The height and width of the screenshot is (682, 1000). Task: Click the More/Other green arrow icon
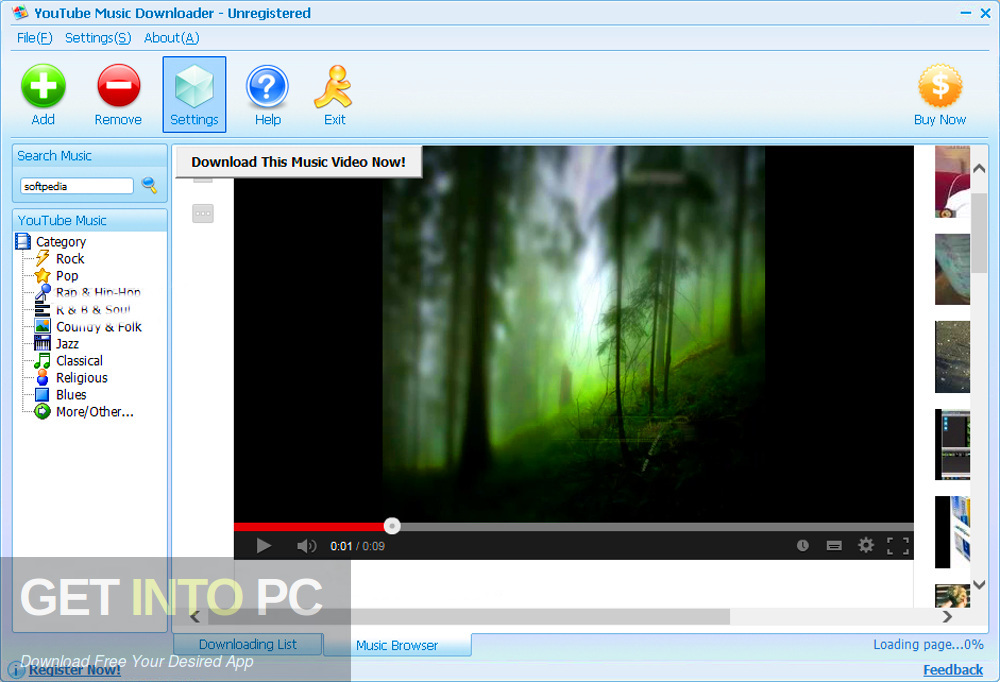click(x=43, y=411)
